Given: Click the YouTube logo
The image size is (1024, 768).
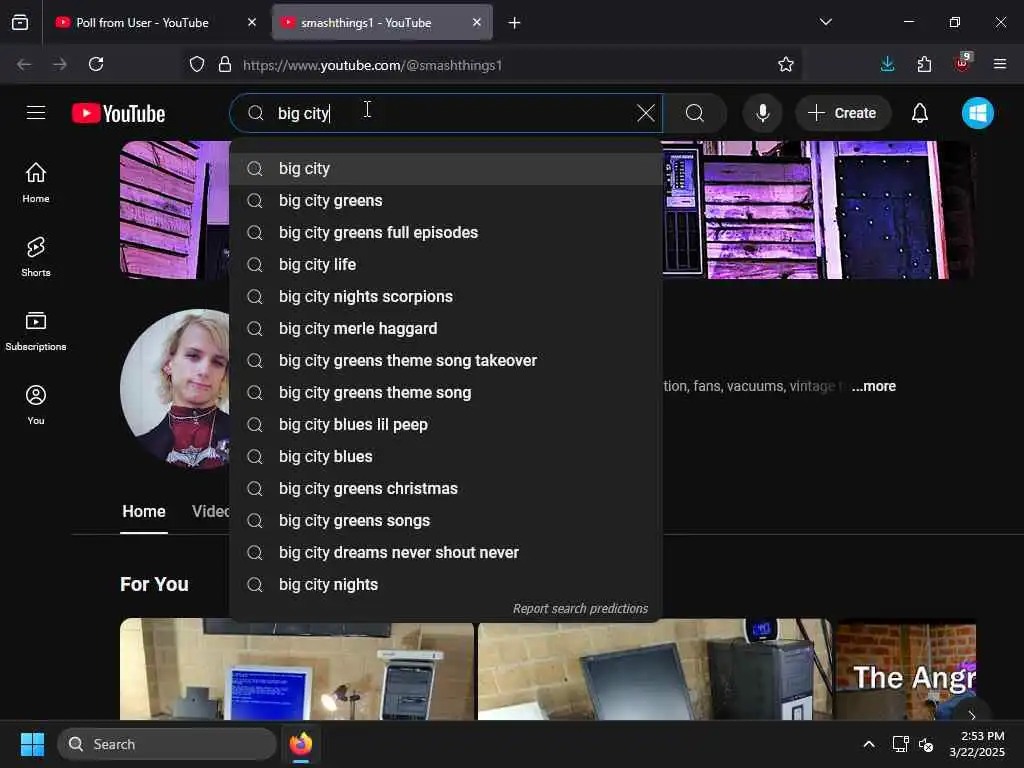Looking at the screenshot, I should pos(118,114).
